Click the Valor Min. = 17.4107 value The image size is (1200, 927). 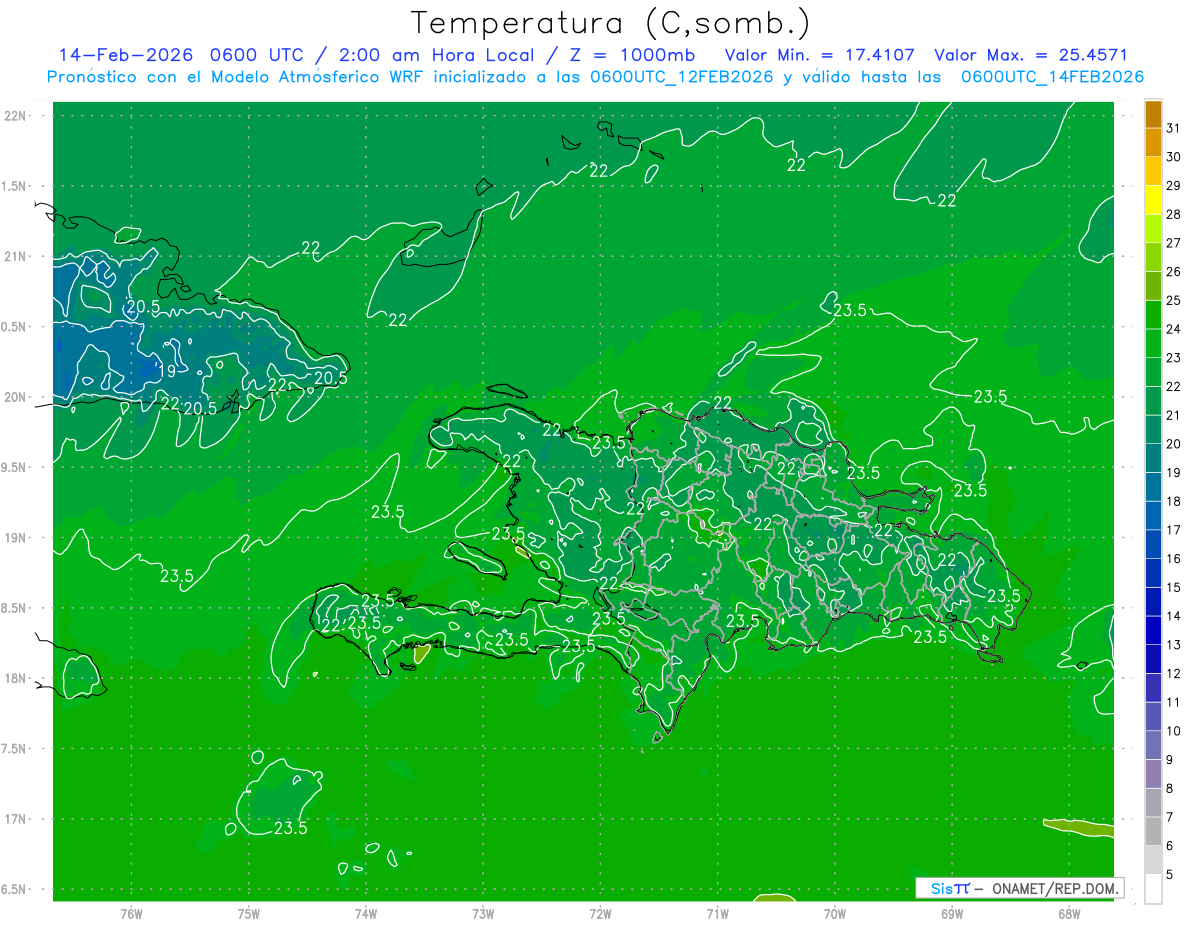[x=819, y=55]
